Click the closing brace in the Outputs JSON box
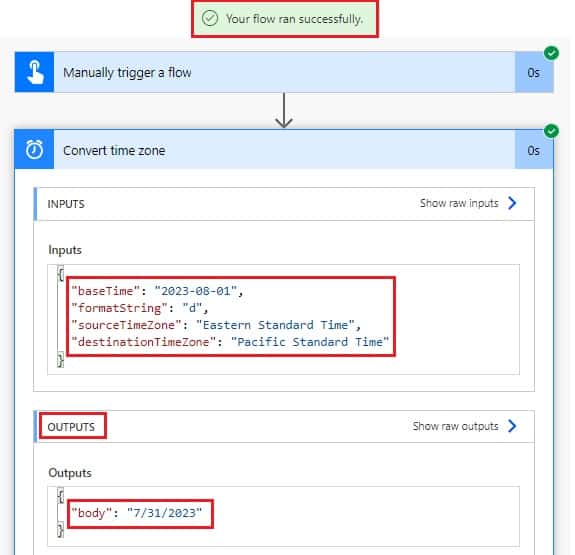This screenshot has height=555, width=575. (61, 530)
